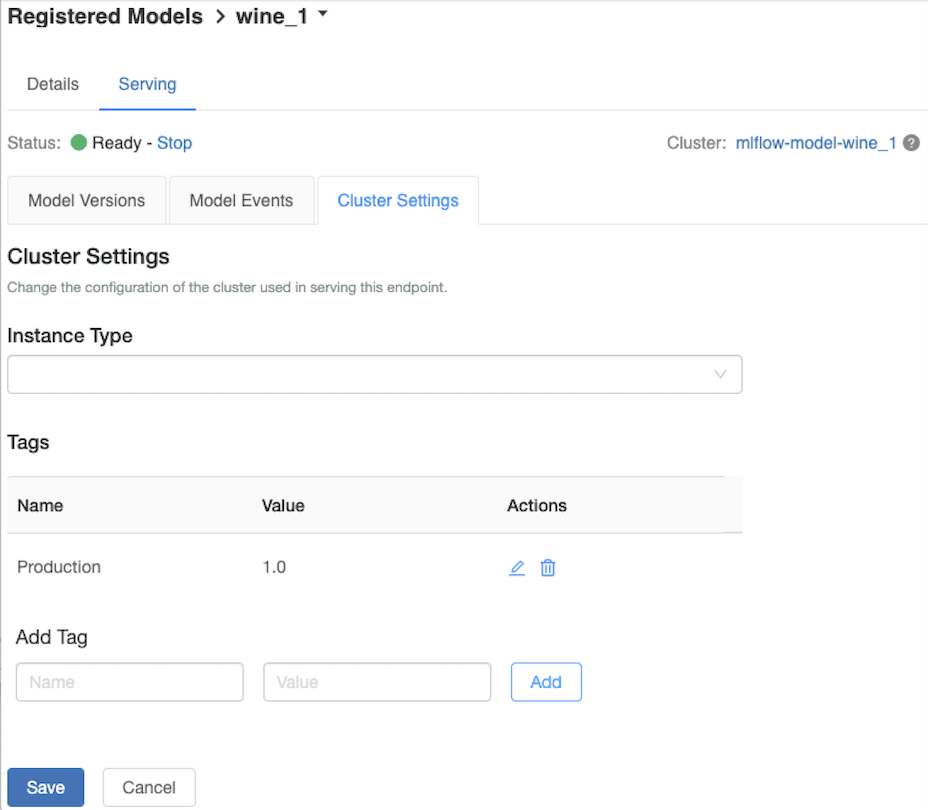The image size is (928, 810).
Task: Click the Add button for new tag
Action: 545,681
